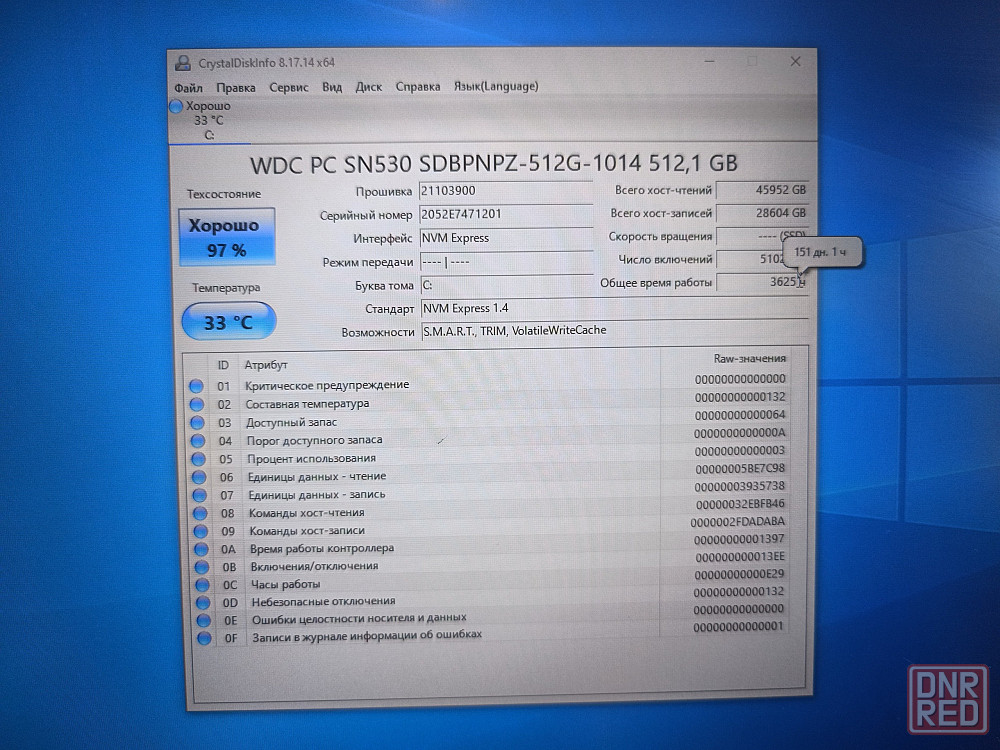This screenshot has height=750, width=1000.
Task: Click the Raw-значения column header
Action: click(749, 358)
